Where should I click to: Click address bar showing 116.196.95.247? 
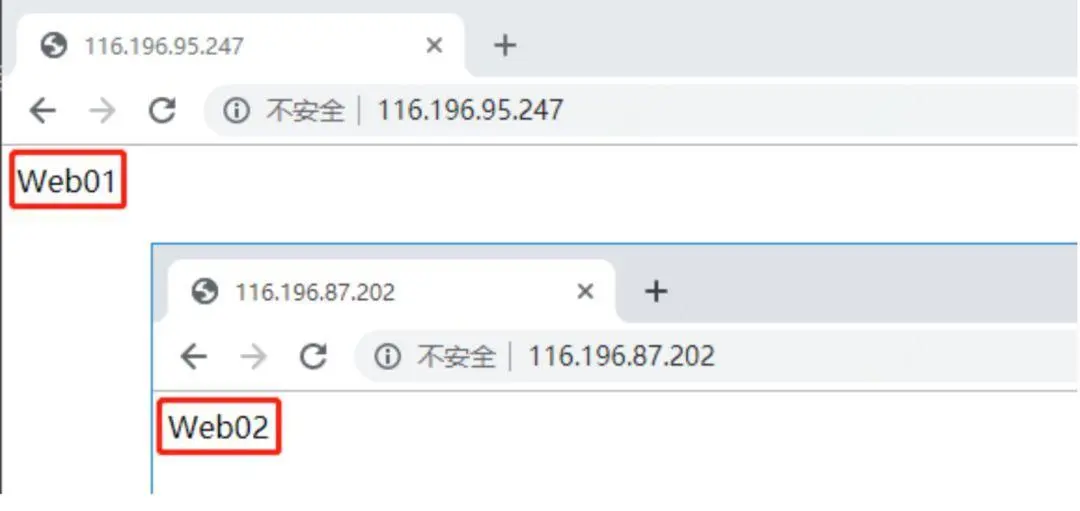(641, 110)
